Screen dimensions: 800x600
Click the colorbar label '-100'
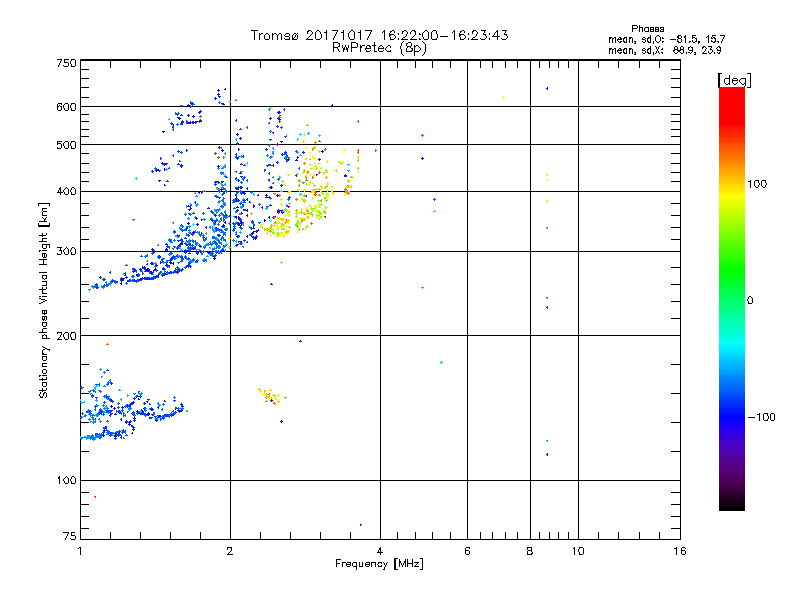(x=761, y=417)
